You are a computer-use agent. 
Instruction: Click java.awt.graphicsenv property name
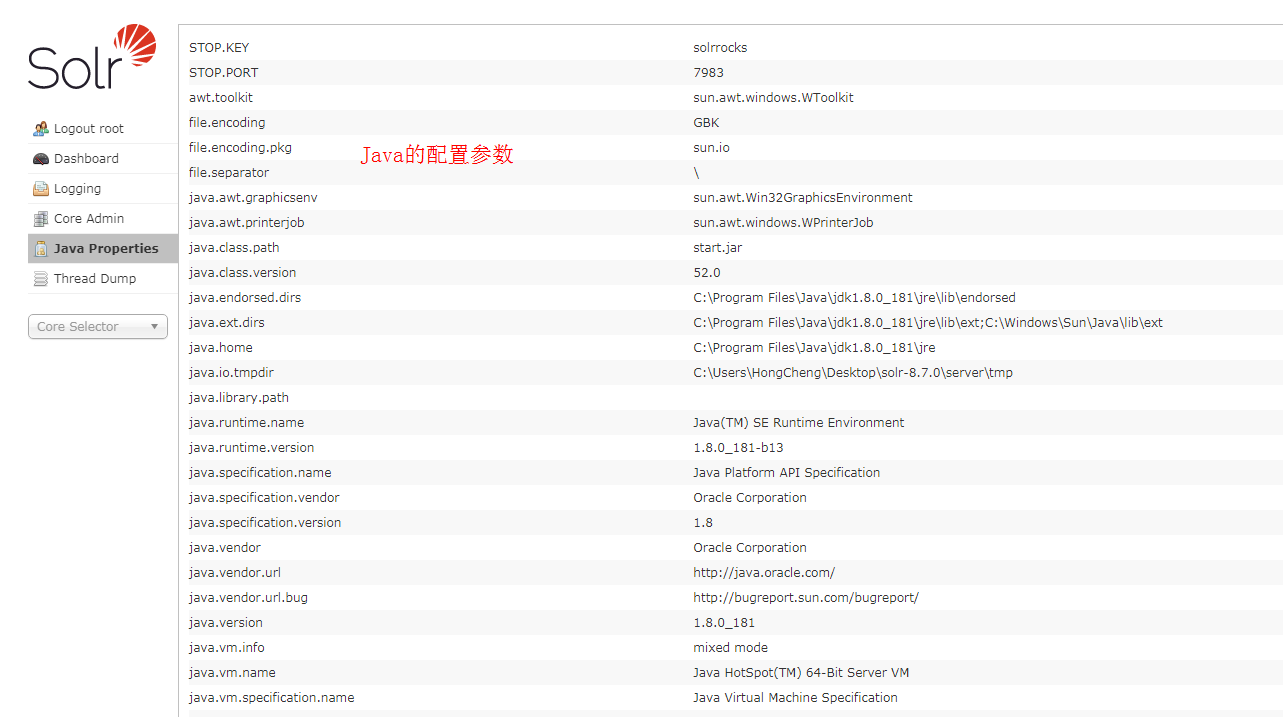[x=253, y=197]
